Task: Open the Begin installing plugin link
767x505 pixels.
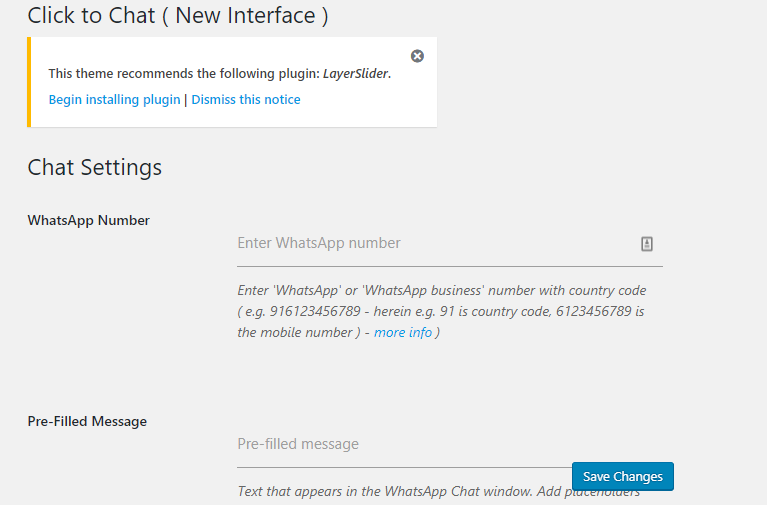Action: (x=114, y=100)
